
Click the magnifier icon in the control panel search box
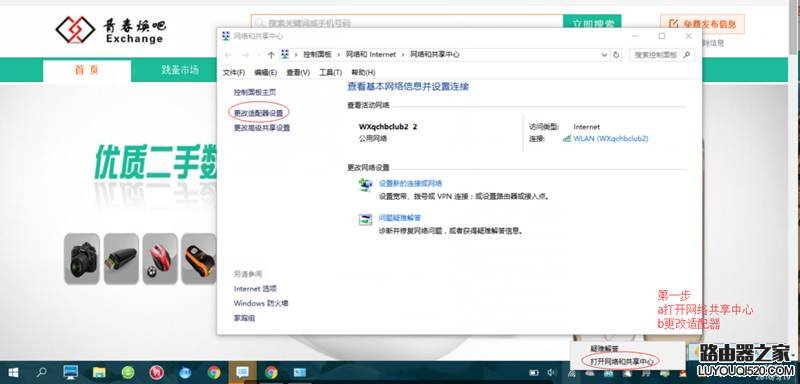point(687,55)
